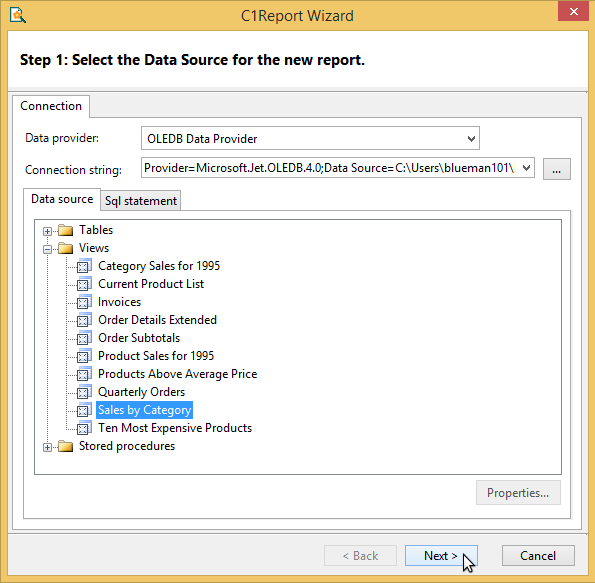Open the Connection string dropdown arrow
Image resolution: width=595 pixels, height=583 pixels.
(526, 168)
